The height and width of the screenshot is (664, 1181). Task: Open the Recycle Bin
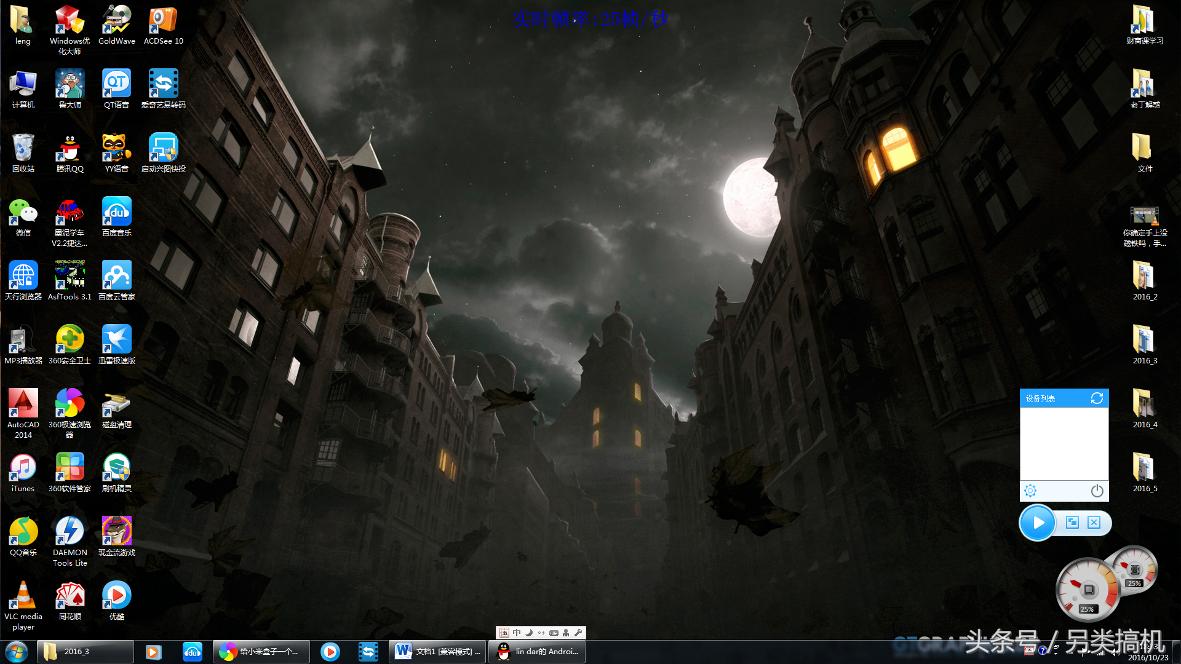pyautogui.click(x=22, y=149)
